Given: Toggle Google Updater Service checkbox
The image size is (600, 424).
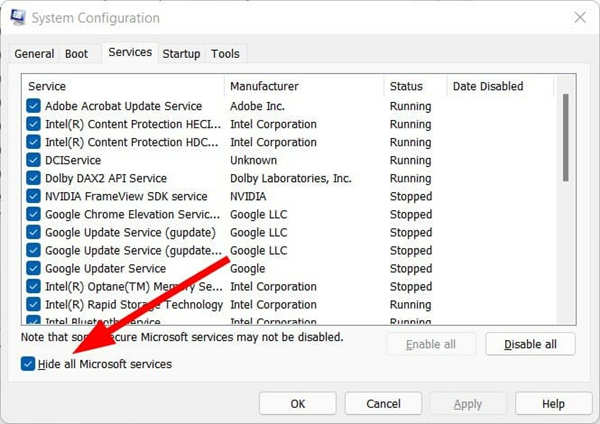Looking at the screenshot, I should tap(34, 268).
